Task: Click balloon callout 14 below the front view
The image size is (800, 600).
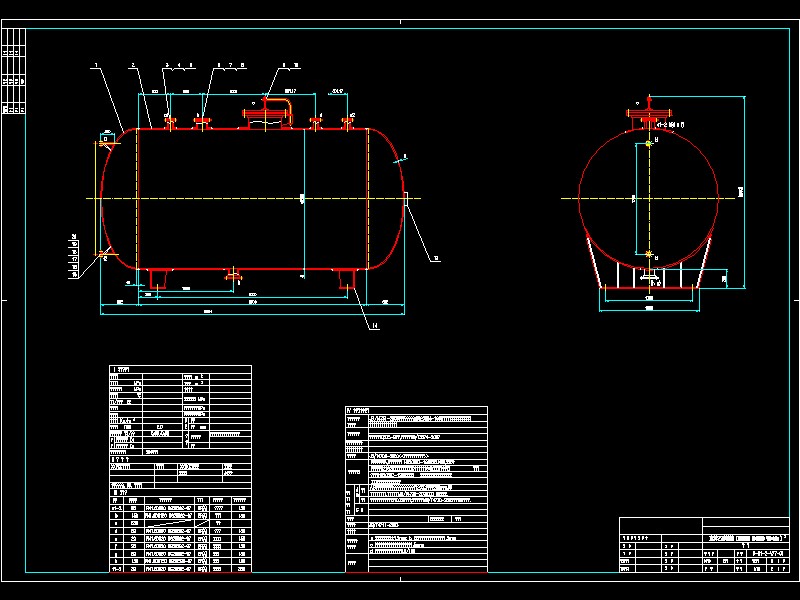Action: tap(375, 324)
